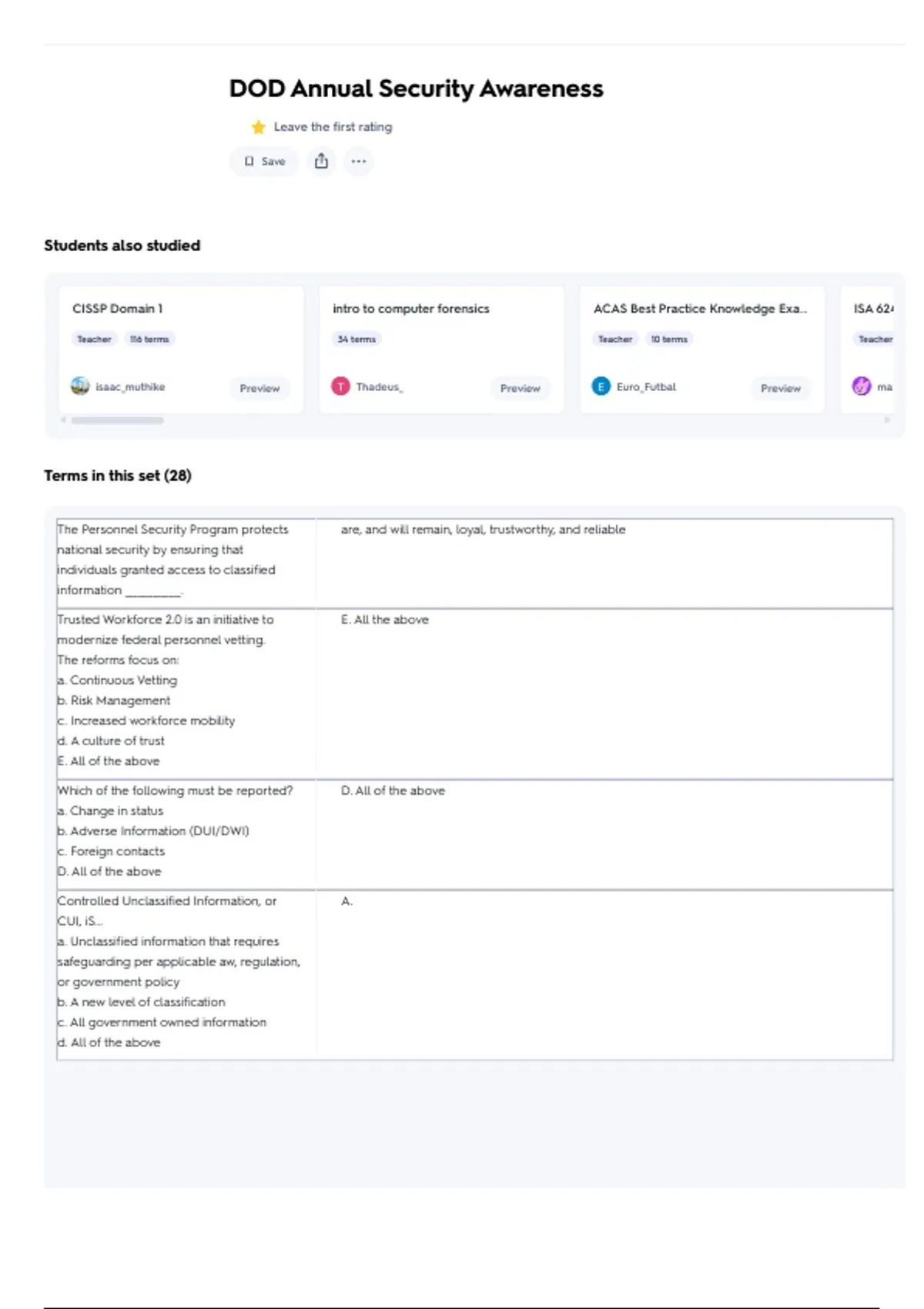The height and width of the screenshot is (1309, 924).
Task: Click Thadeus_ profile avatar
Action: click(340, 386)
